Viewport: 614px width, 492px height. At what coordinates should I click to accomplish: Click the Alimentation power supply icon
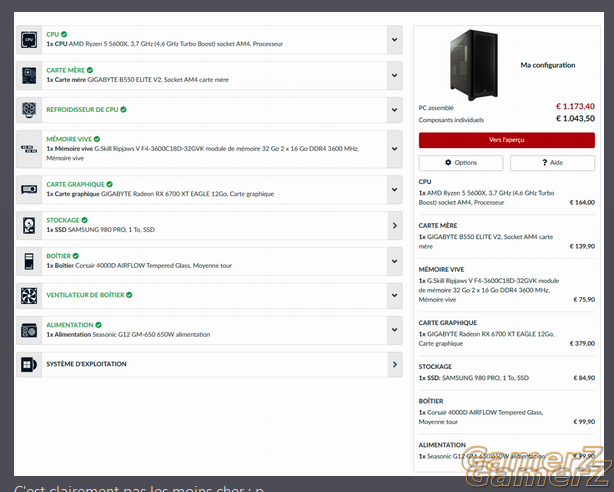pyautogui.click(x=29, y=330)
